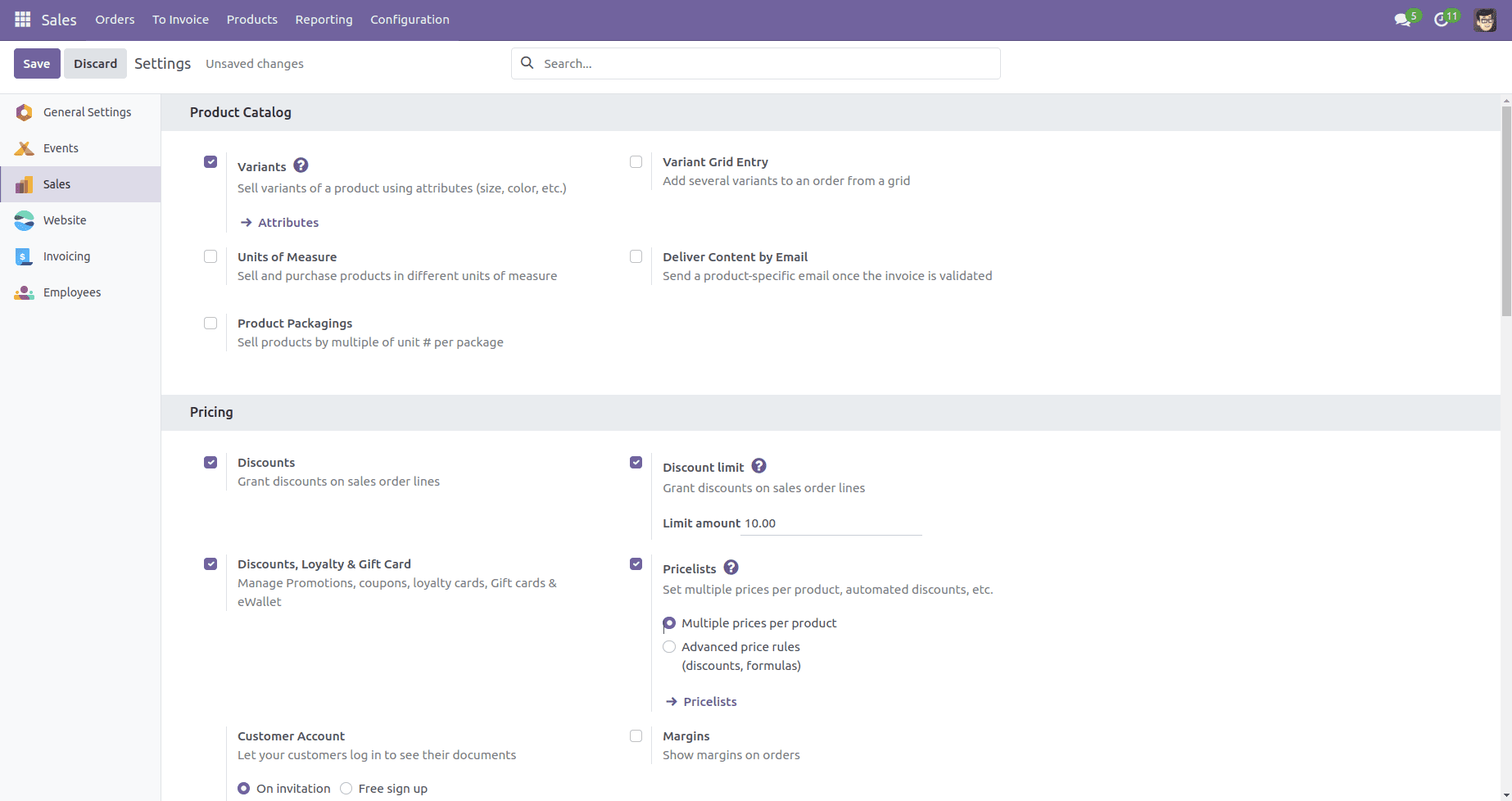Open the apps grid menu icon
Viewport: 1512px width, 801px height.
click(23, 19)
